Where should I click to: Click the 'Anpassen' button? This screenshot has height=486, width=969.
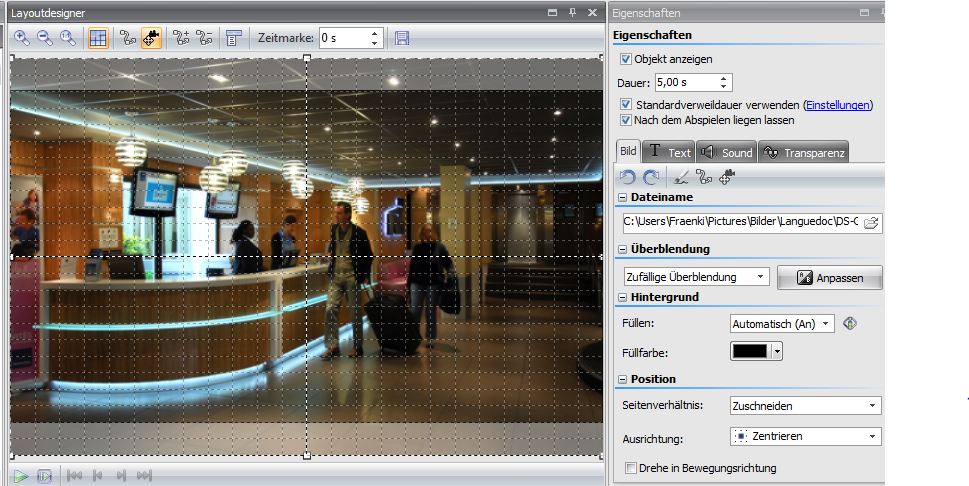pos(829,278)
